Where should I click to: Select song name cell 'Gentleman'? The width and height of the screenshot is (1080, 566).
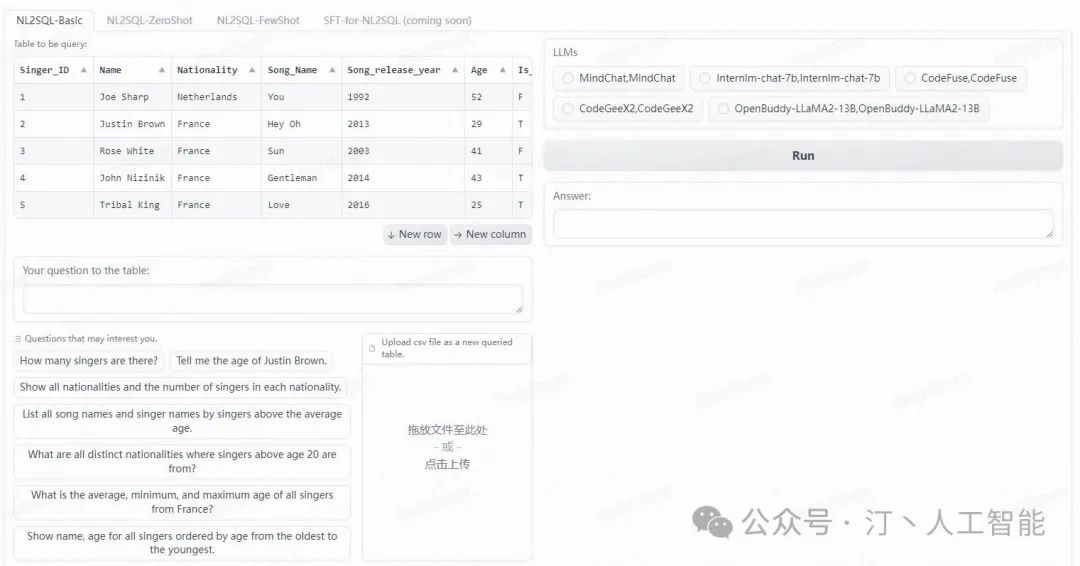coord(302,178)
